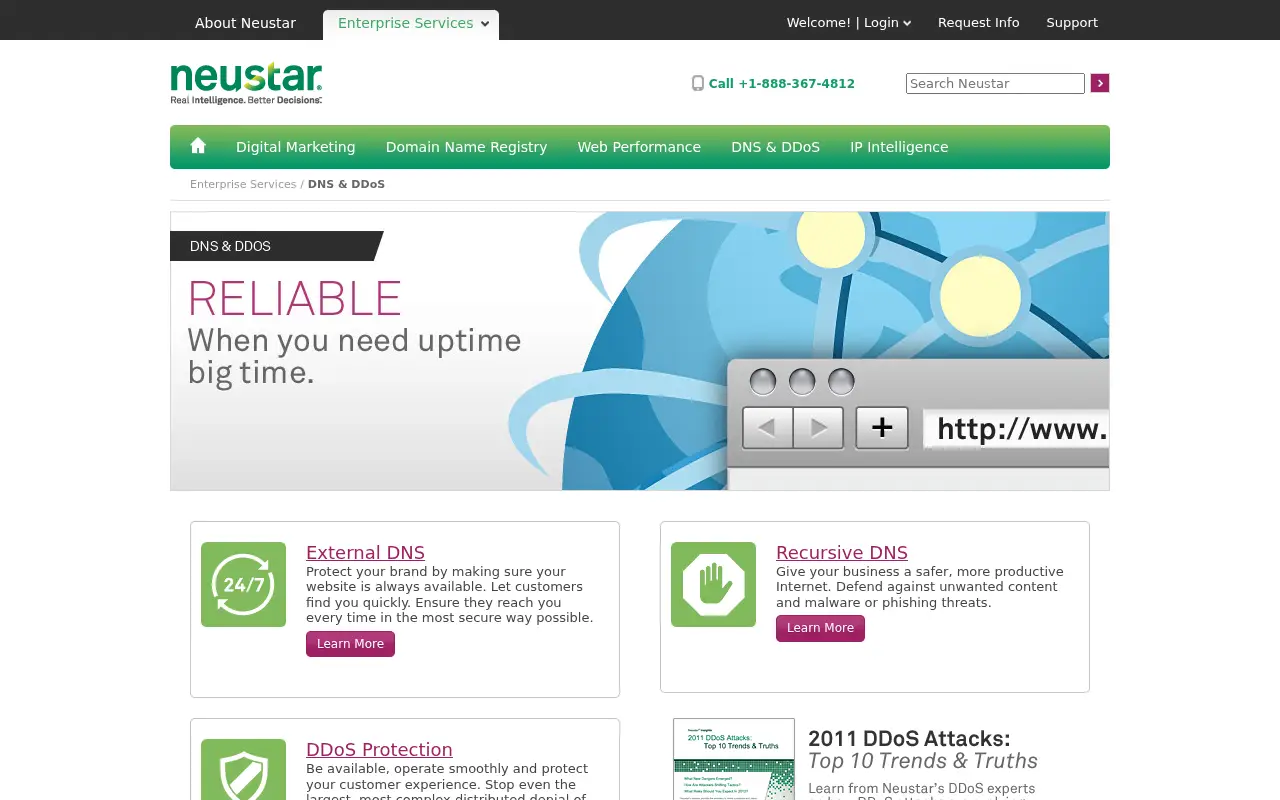Screen dimensions: 1280x800
Task: Submit search with the magenta arrow button
Action: (1100, 83)
